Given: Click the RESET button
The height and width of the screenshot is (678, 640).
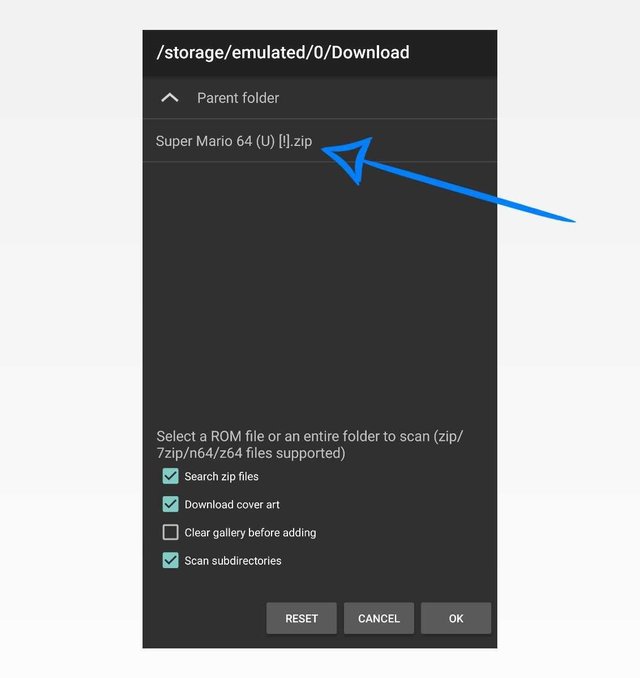Looking at the screenshot, I should (x=301, y=618).
